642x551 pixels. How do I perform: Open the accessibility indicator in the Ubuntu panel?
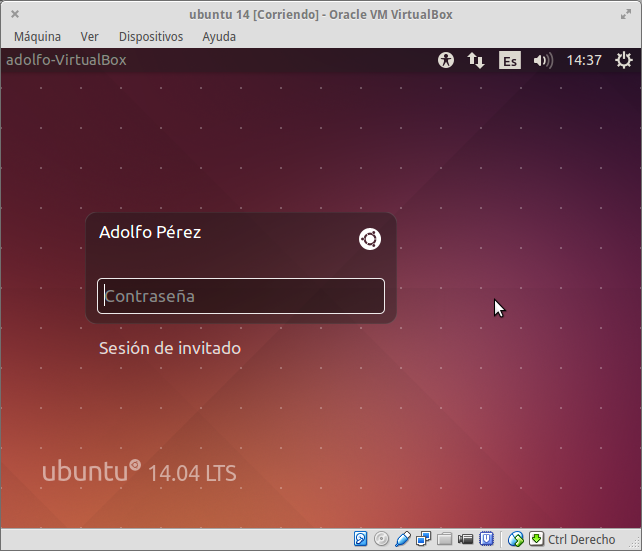446,60
